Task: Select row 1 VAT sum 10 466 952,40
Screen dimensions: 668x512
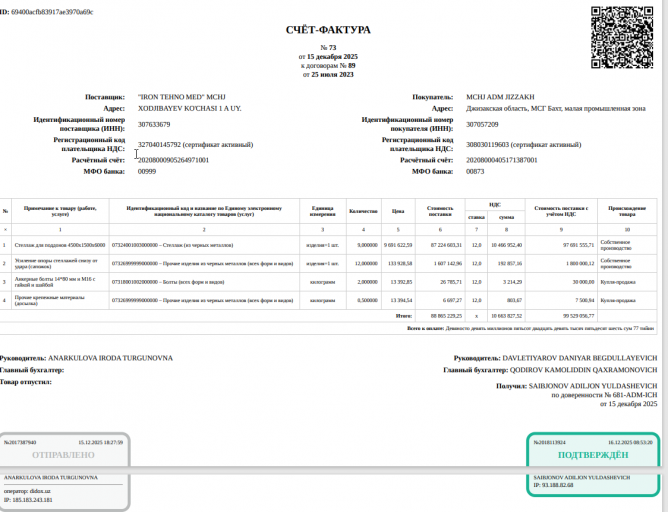Action: pyautogui.click(x=507, y=245)
